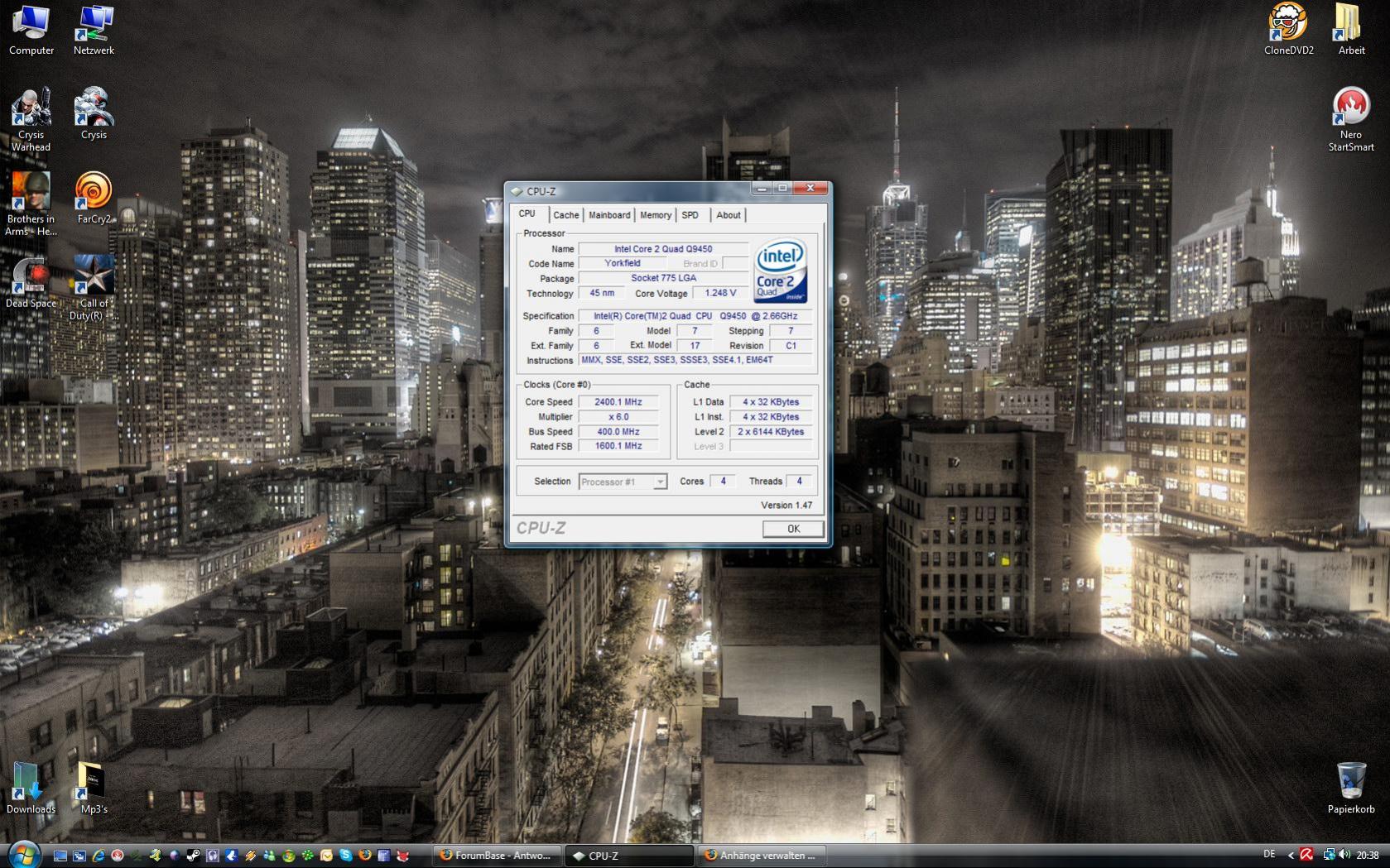Viewport: 1390px width, 868px height.
Task: Launch Dead Space shortcut
Action: (x=31, y=282)
